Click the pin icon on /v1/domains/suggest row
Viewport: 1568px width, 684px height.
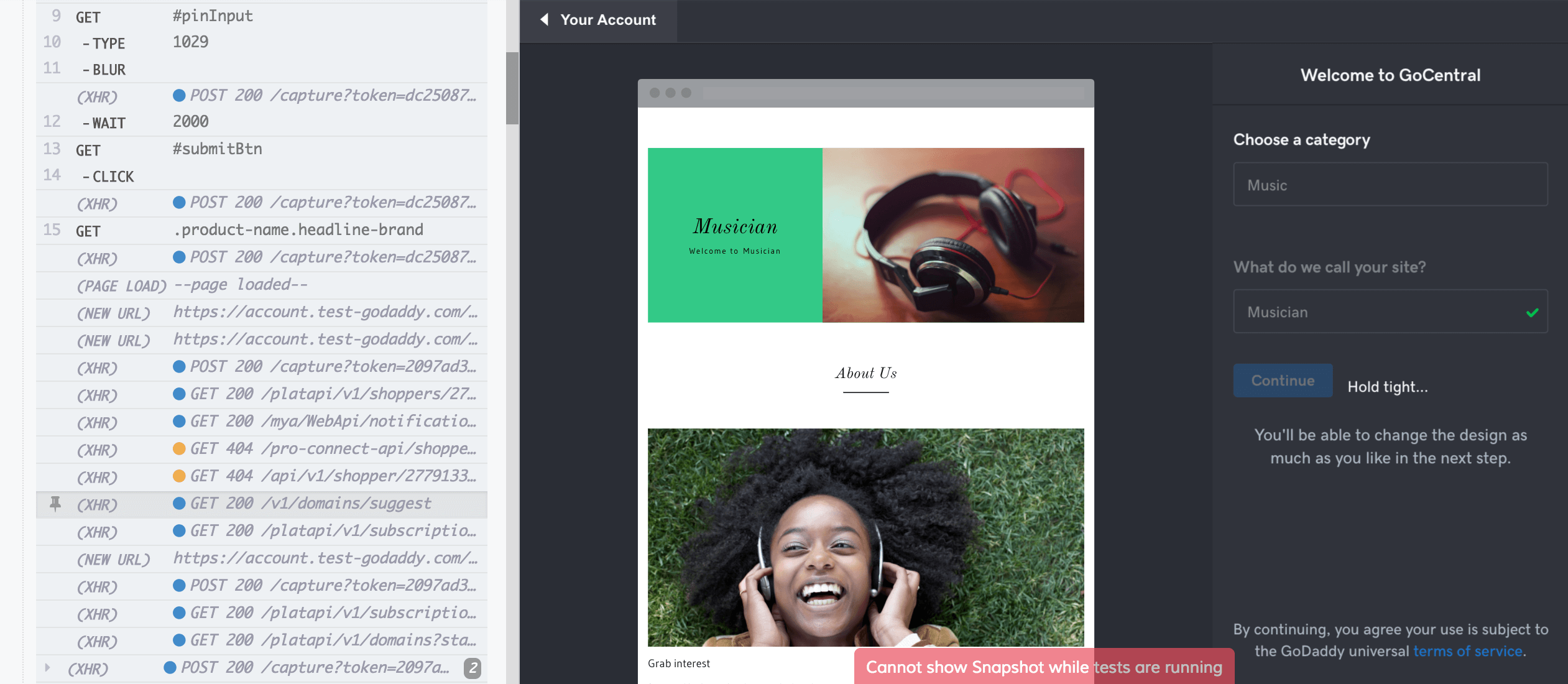pos(55,504)
